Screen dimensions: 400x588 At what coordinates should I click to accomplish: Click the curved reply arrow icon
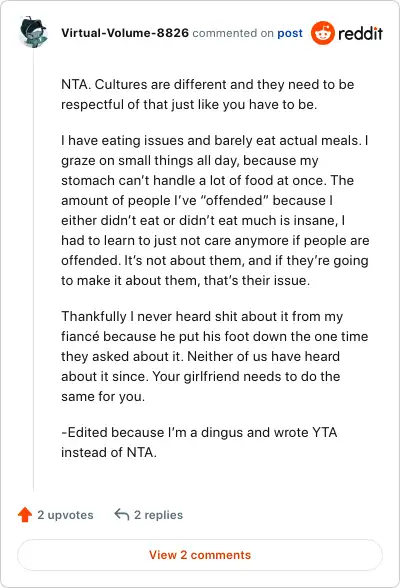pyautogui.click(x=122, y=514)
